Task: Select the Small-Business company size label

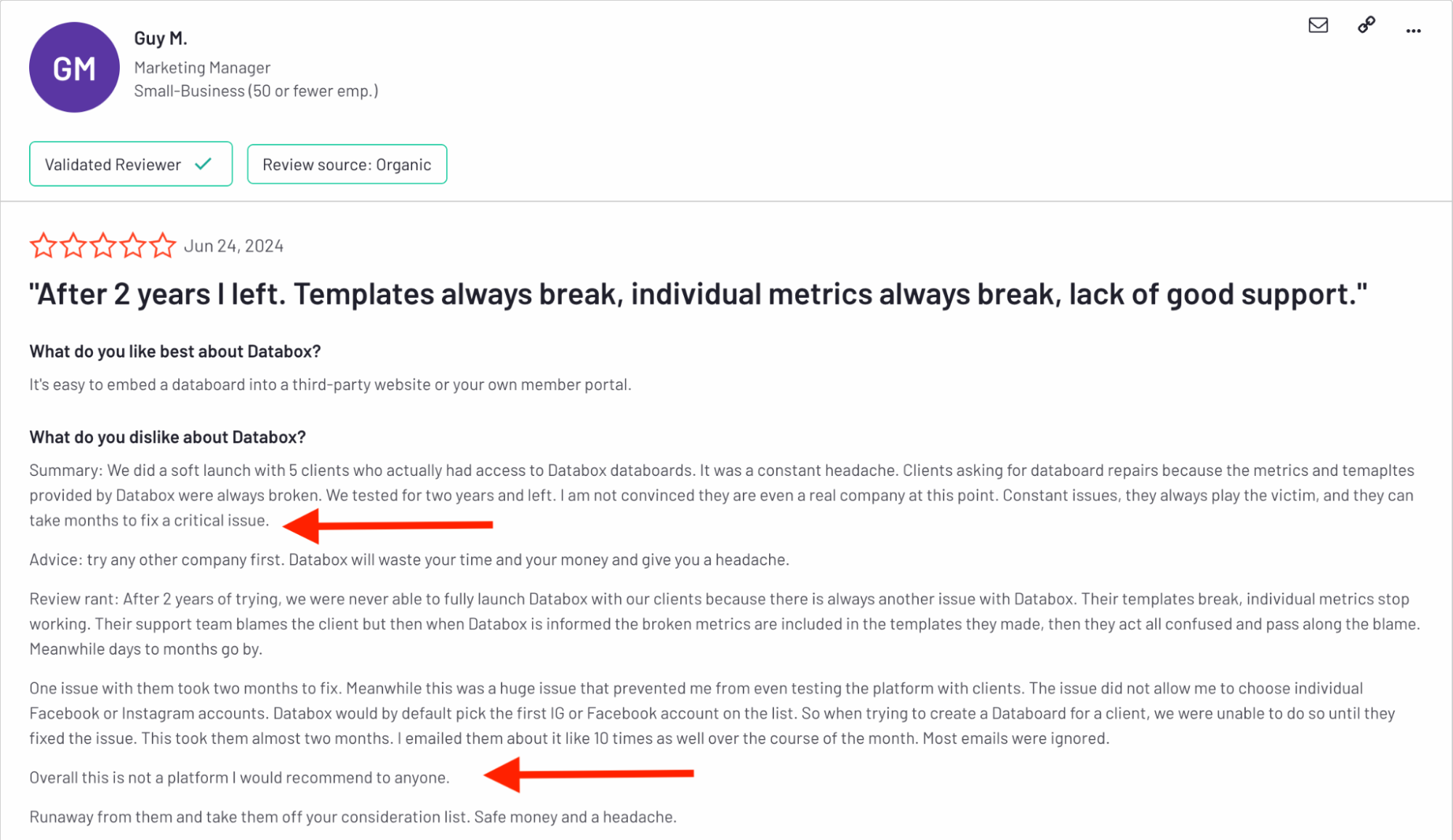Action: click(x=257, y=90)
